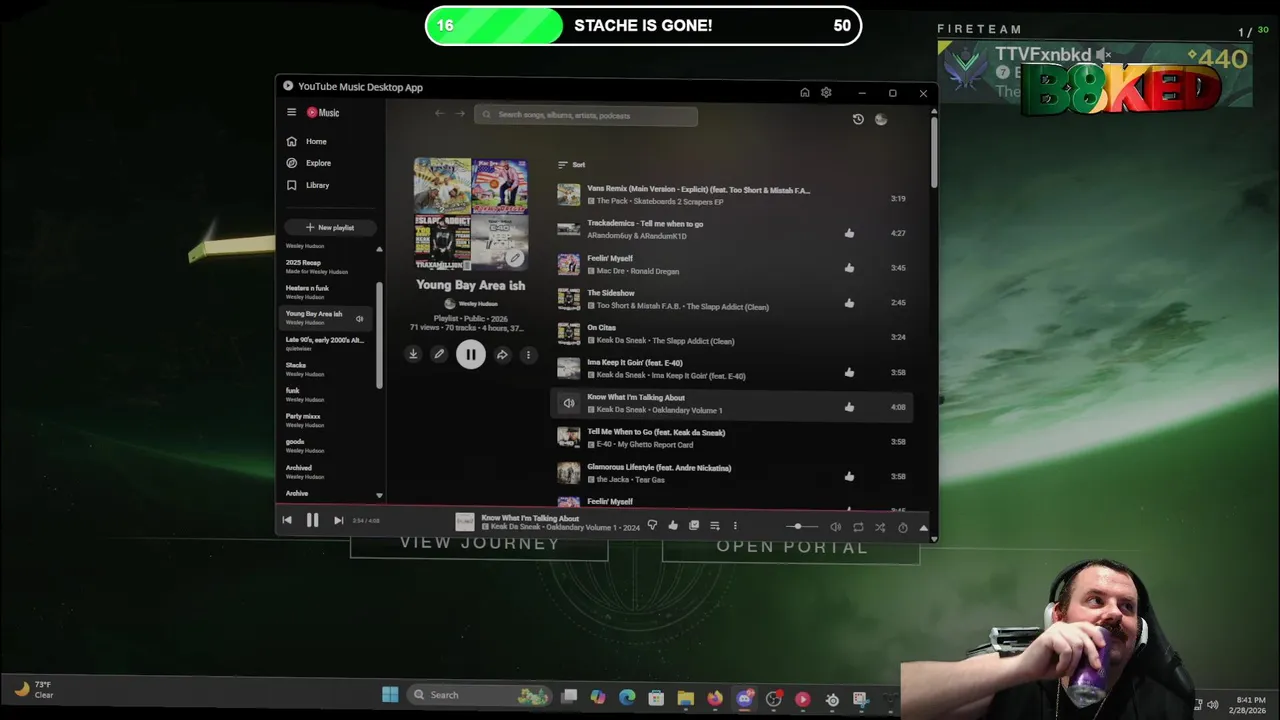Toggle like on Ima Keep It Goin'

coord(849,372)
